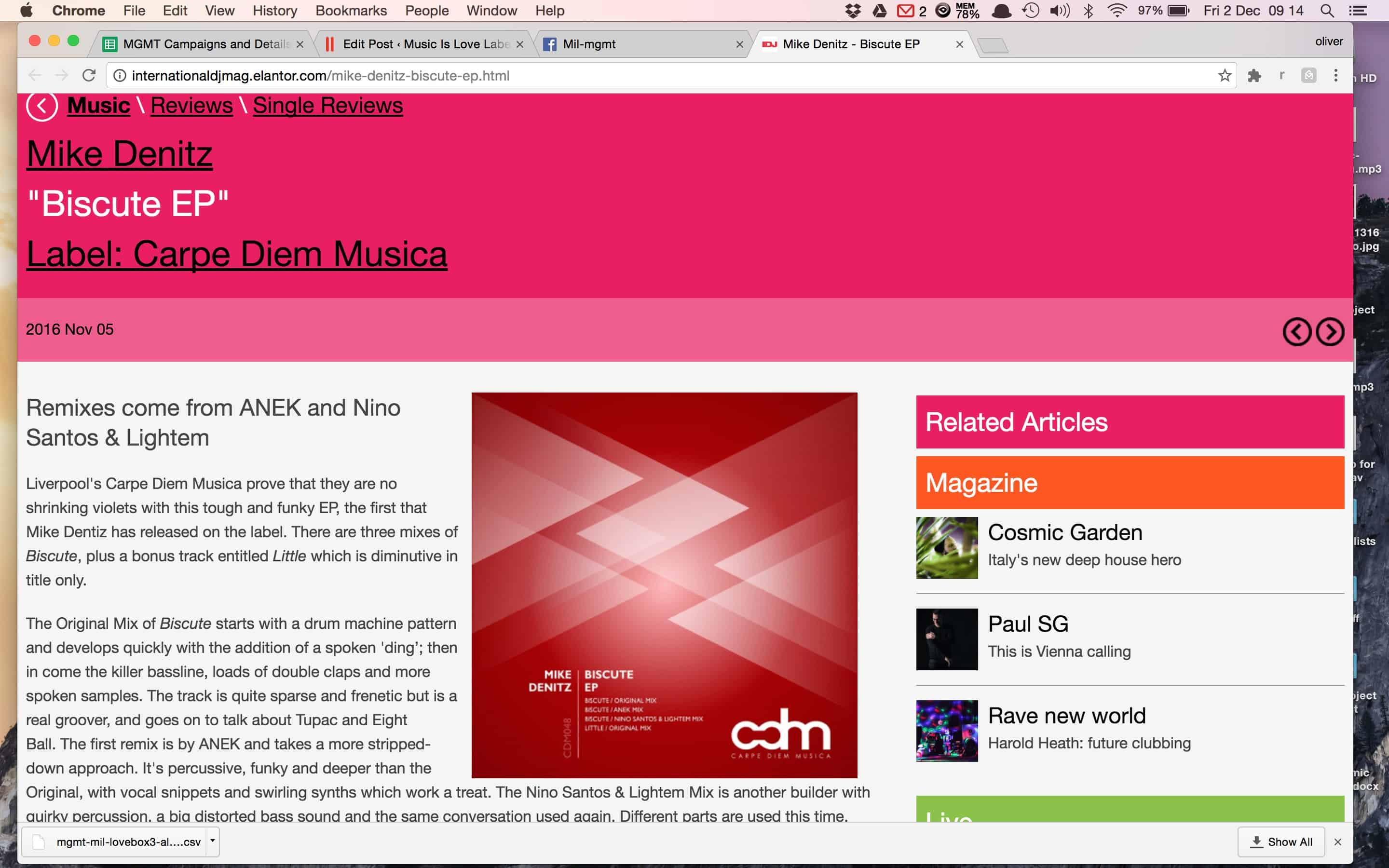Close the Edit Post tab
The width and height of the screenshot is (1389, 868).
(520, 44)
